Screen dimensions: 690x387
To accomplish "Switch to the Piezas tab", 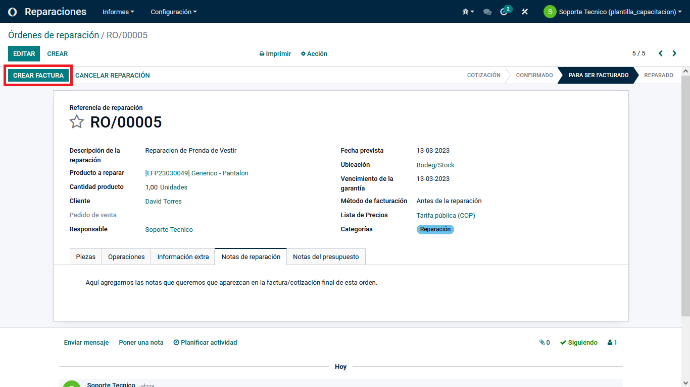I will 85,257.
